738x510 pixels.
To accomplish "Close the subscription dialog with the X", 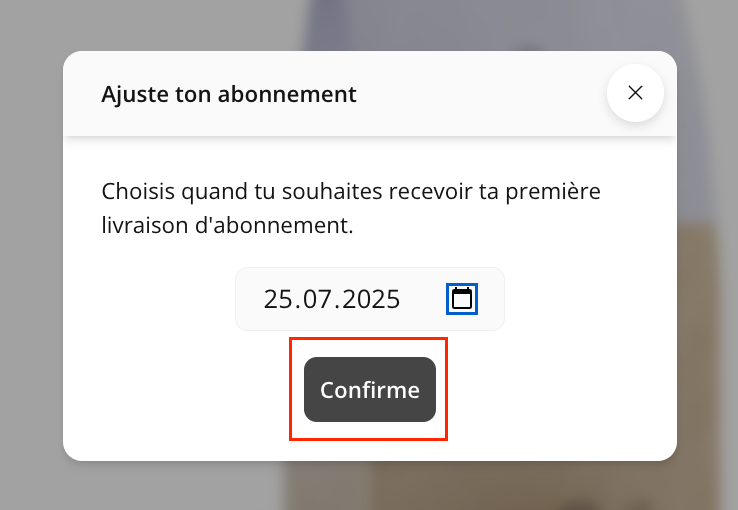I will [x=635, y=93].
